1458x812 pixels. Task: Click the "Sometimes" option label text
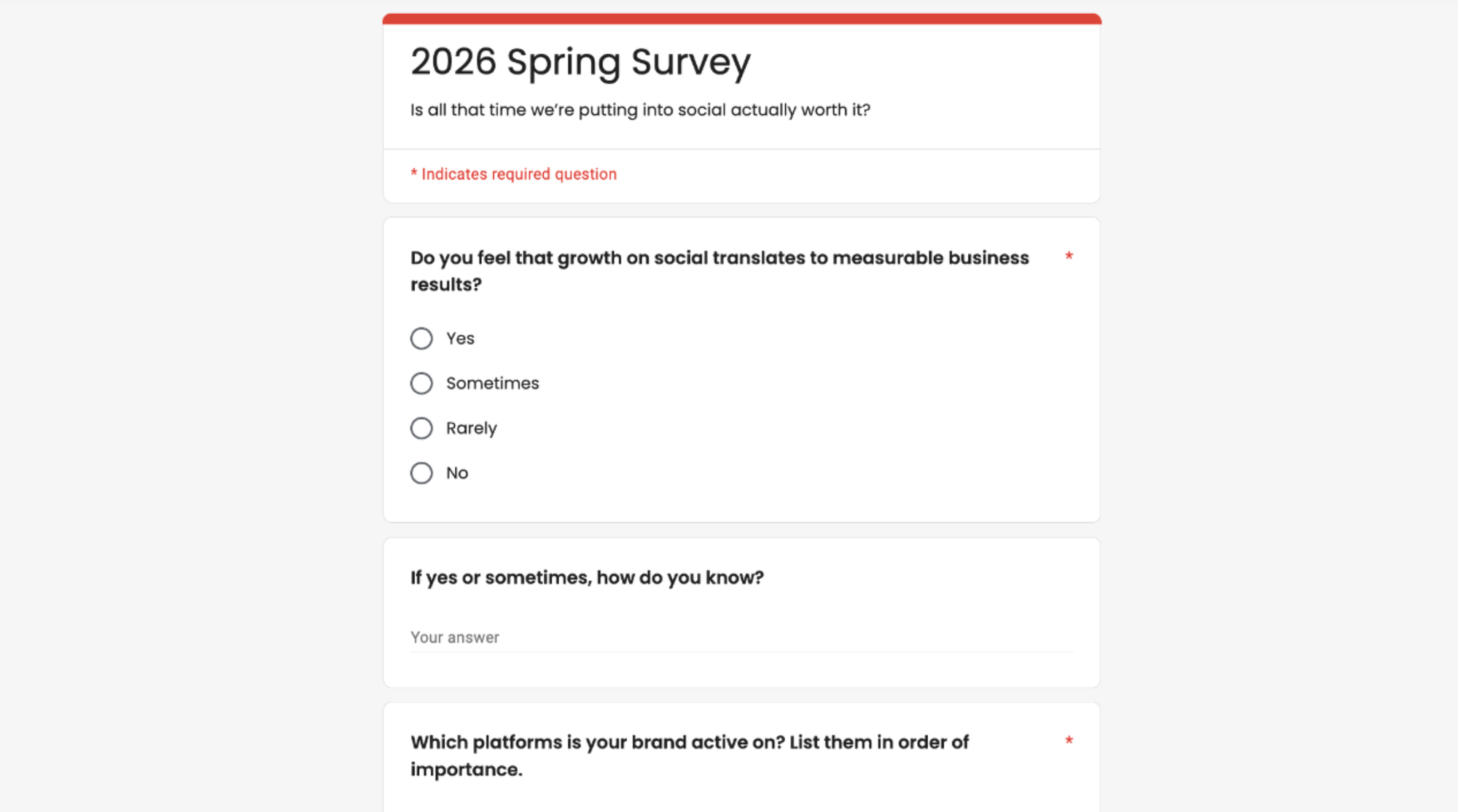click(492, 383)
